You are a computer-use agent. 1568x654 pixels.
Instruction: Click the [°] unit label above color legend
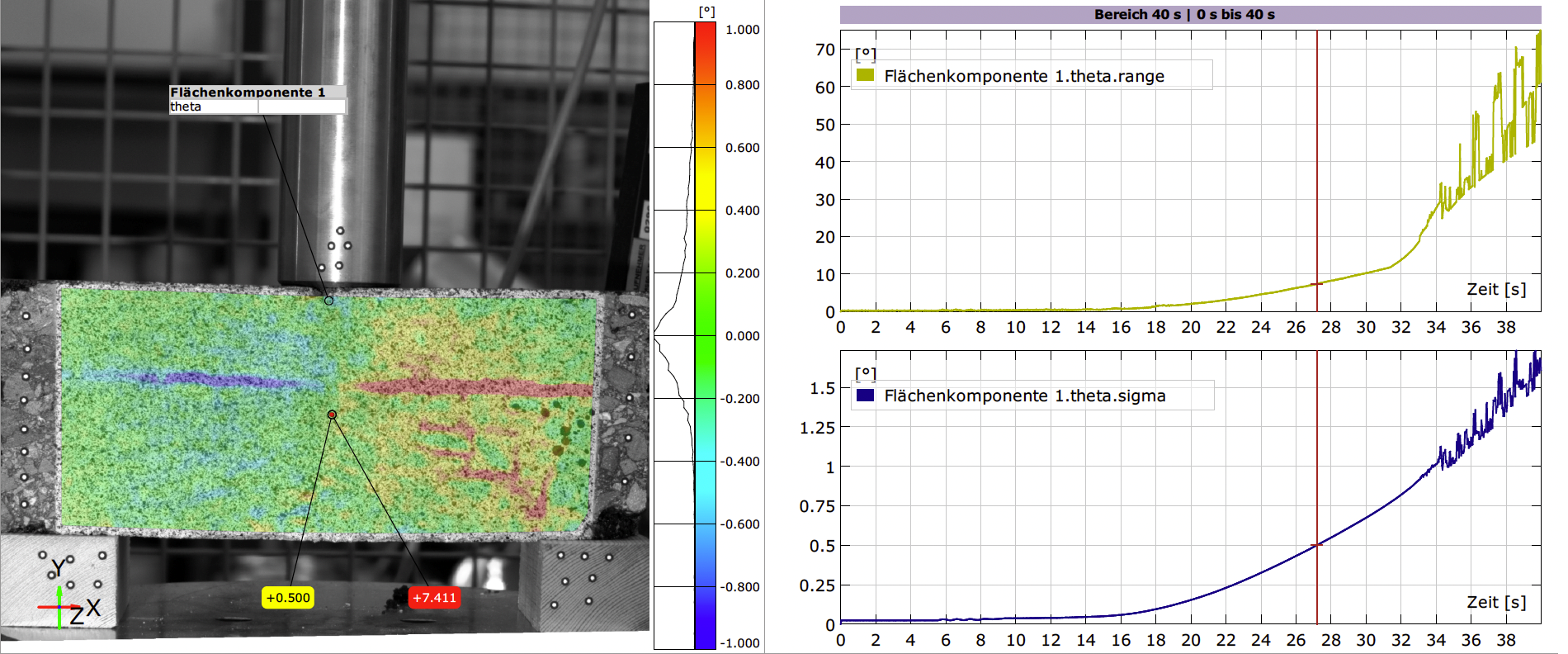click(x=706, y=12)
